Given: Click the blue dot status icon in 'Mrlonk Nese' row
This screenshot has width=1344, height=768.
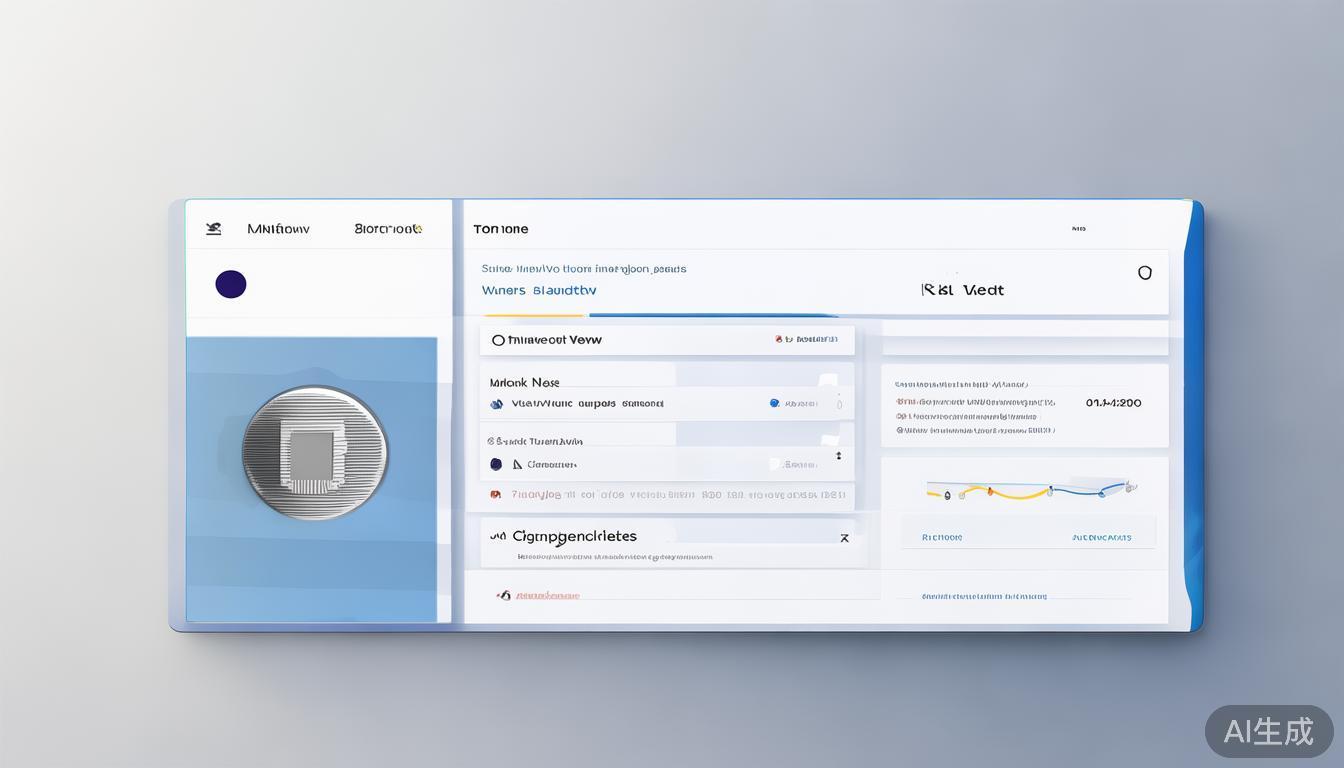Looking at the screenshot, I should 774,404.
